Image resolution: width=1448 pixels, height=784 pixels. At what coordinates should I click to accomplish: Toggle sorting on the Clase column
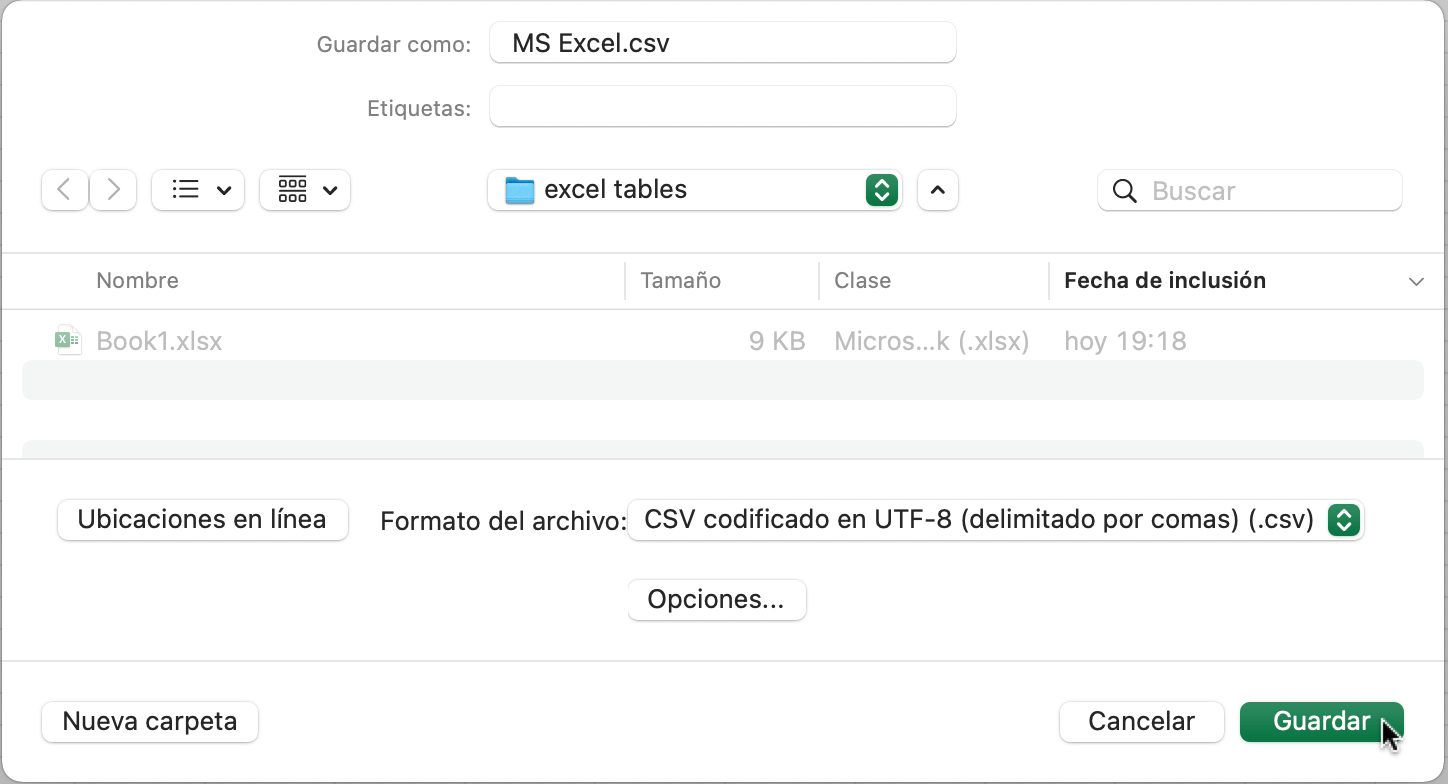862,280
